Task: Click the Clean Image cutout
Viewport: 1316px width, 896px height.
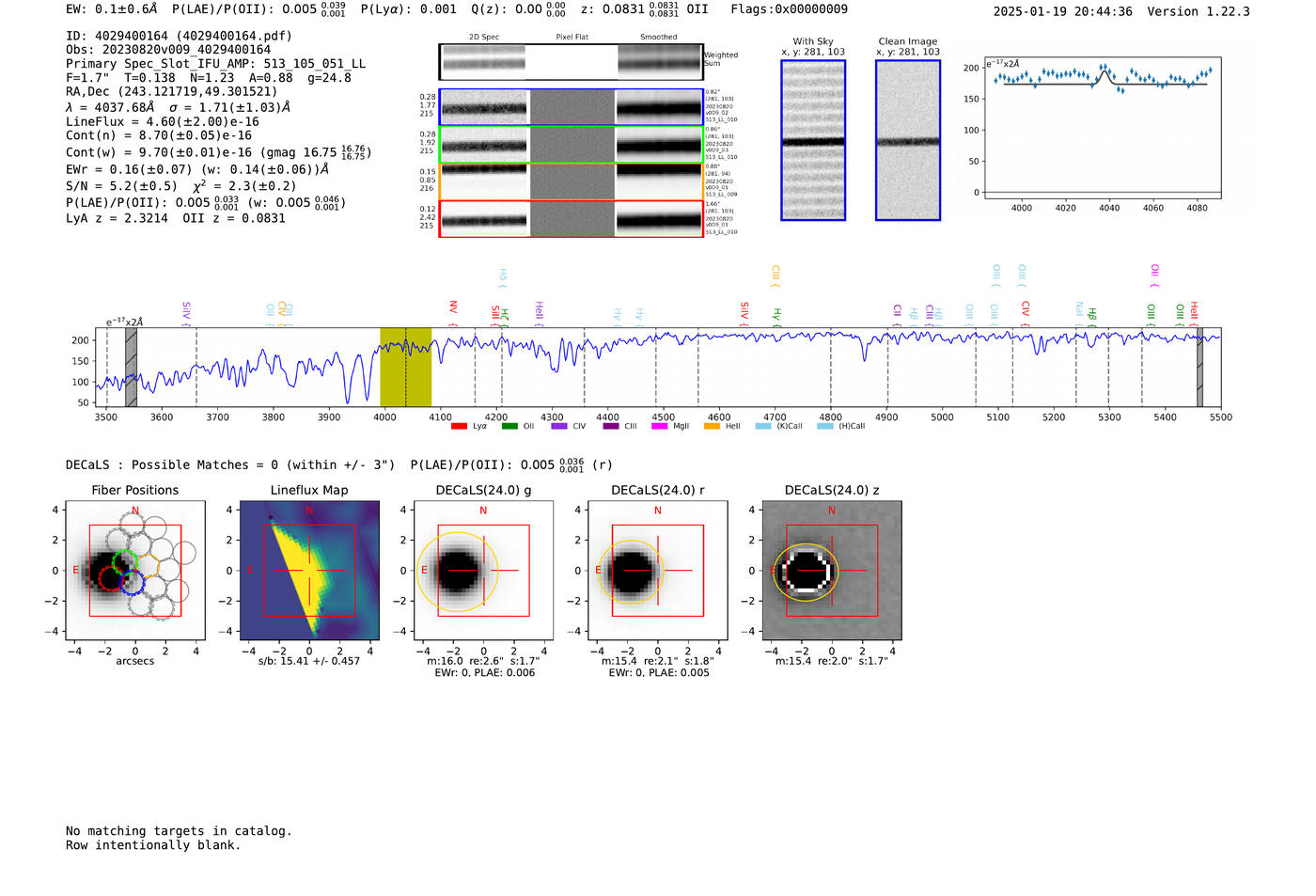Action: point(908,140)
